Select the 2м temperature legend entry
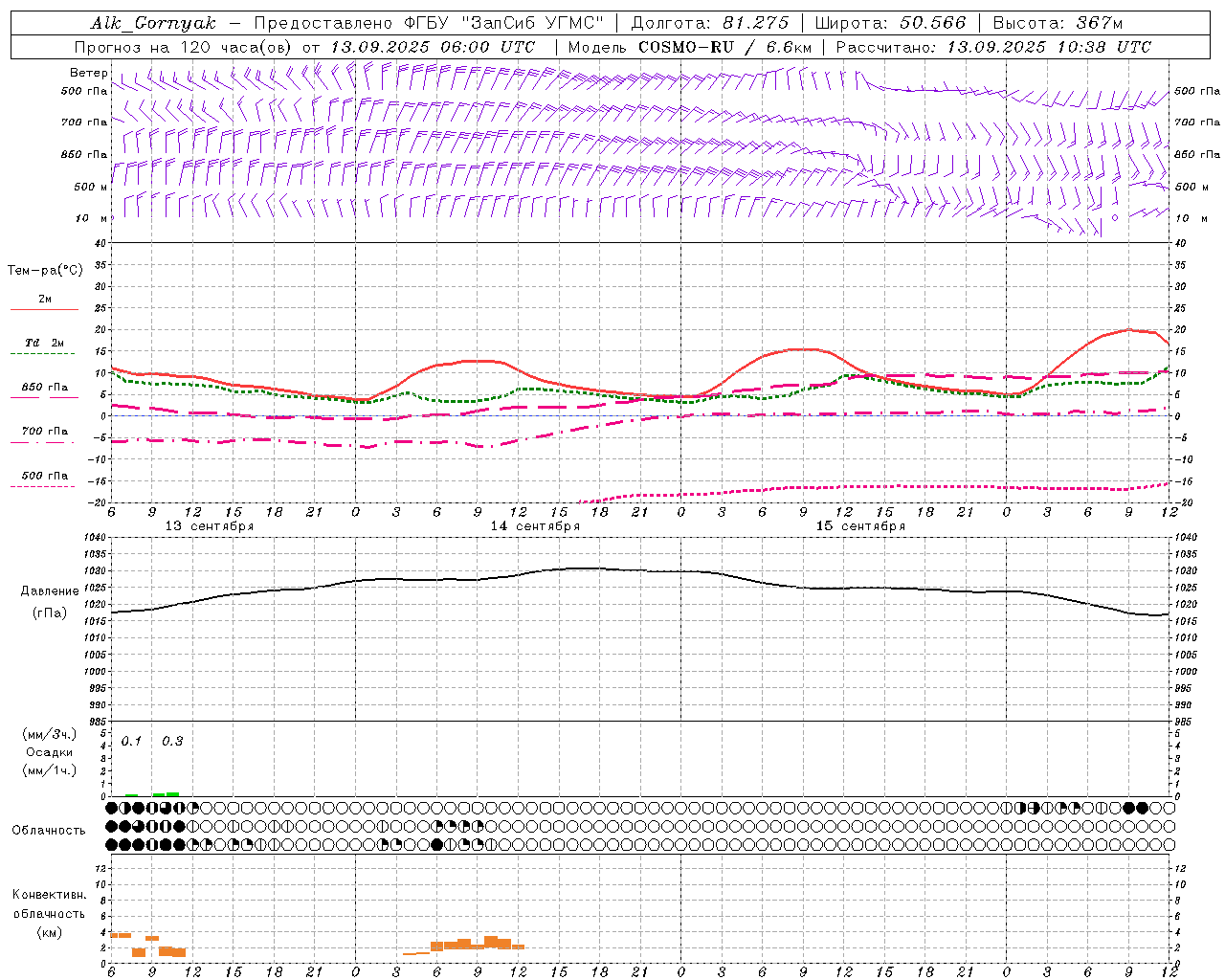This screenshot has height=980, width=1225. pyautogui.click(x=44, y=300)
